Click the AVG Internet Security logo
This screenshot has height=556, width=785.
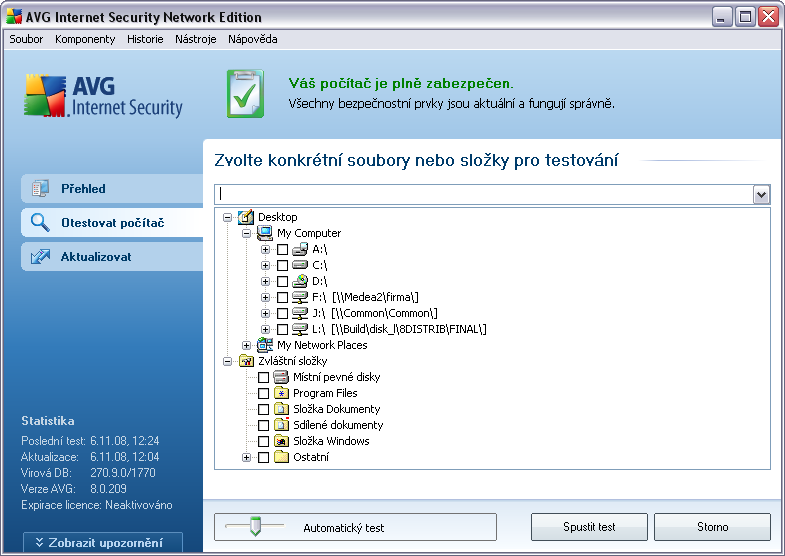(103, 96)
